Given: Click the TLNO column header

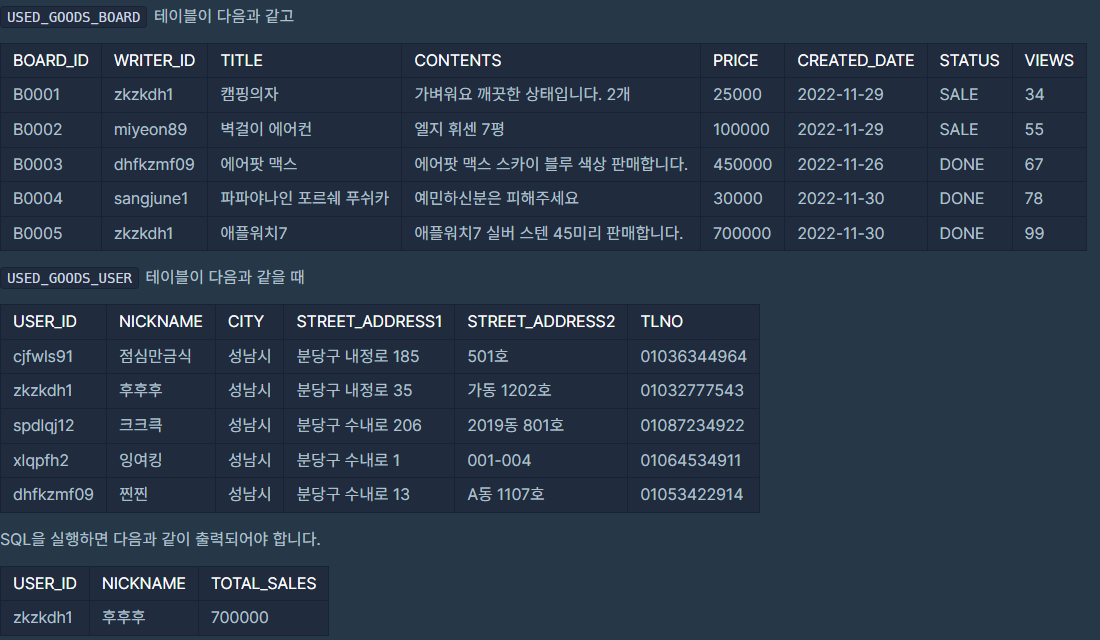Looking at the screenshot, I should [693, 321].
